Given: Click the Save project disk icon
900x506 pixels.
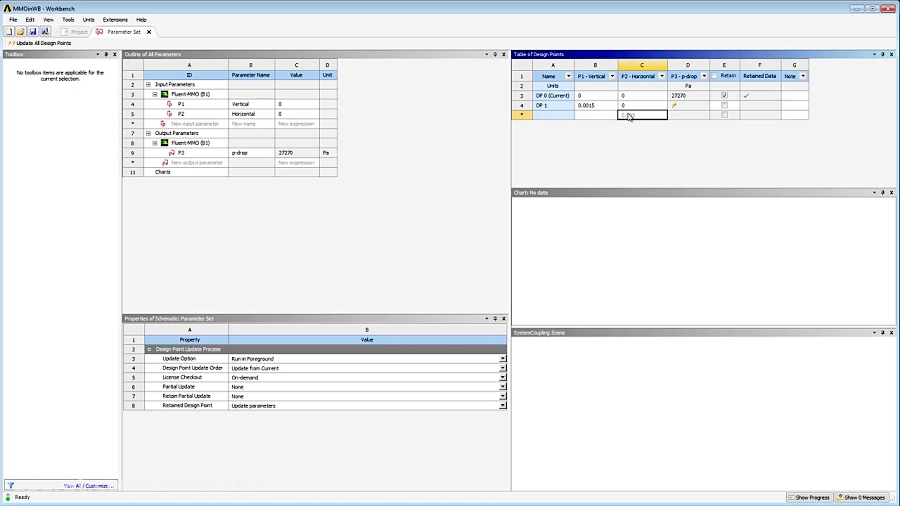Looking at the screenshot, I should point(32,31).
